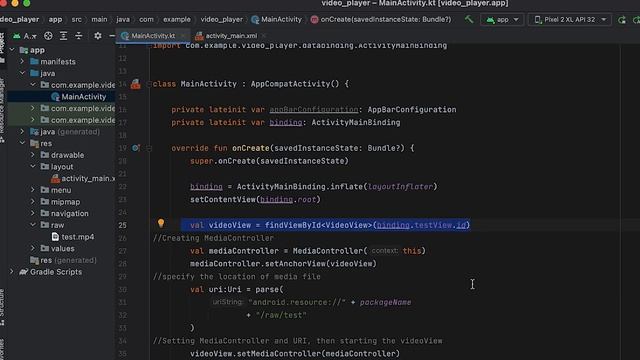Image resolution: width=640 pixels, height=360 pixels.
Task: Open the Structure side tab
Action: (2, 306)
